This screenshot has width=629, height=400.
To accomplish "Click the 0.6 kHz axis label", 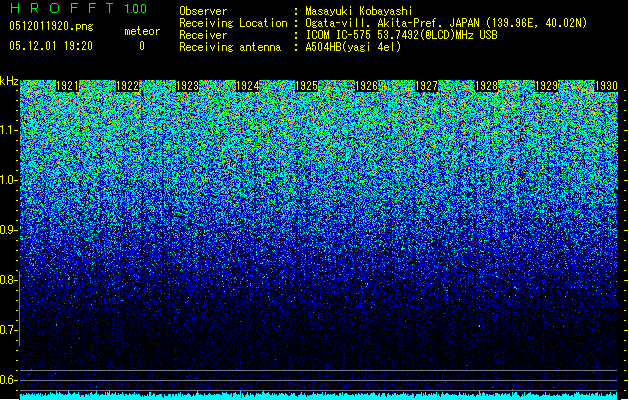I will pos(8,380).
